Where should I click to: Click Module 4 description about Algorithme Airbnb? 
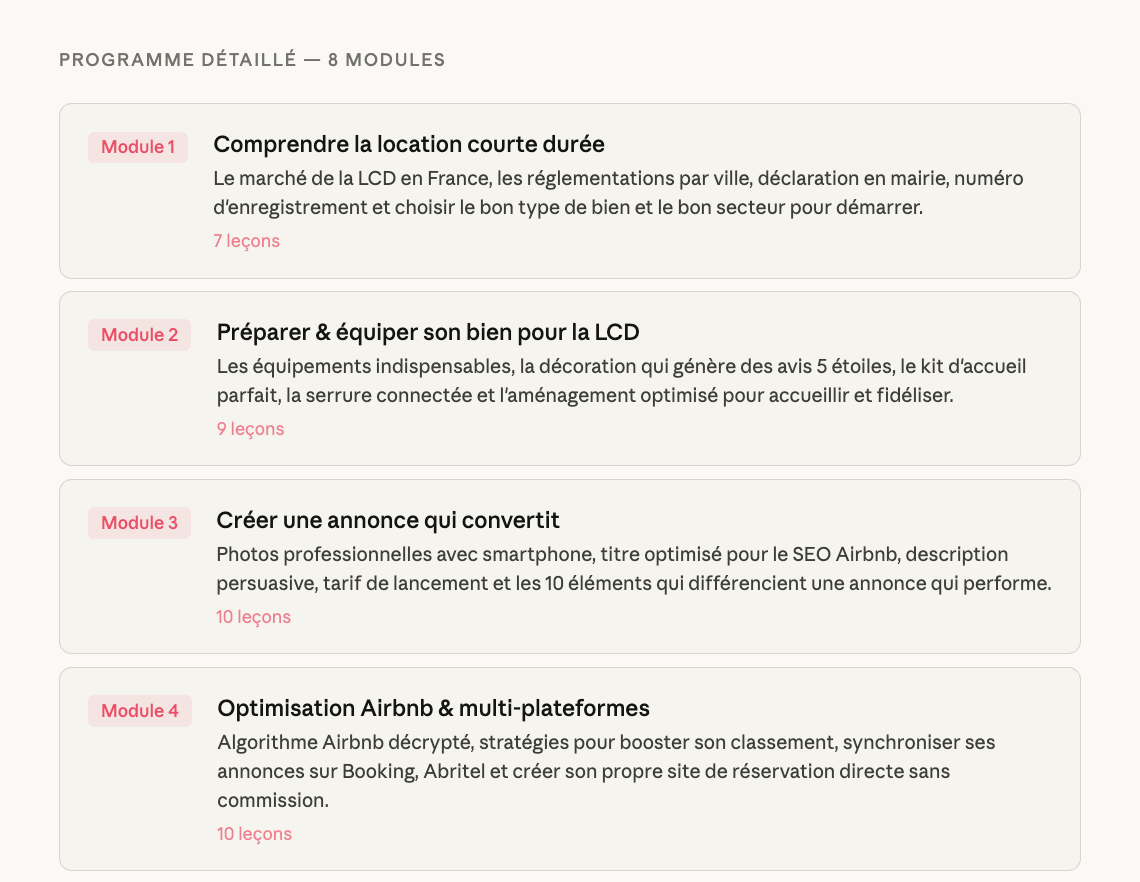pos(606,771)
